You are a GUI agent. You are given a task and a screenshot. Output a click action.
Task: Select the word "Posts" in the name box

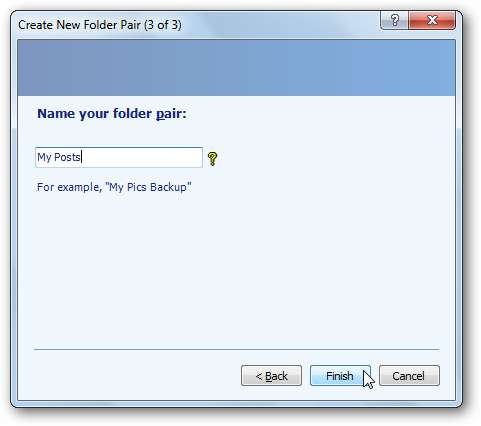[x=67, y=157]
